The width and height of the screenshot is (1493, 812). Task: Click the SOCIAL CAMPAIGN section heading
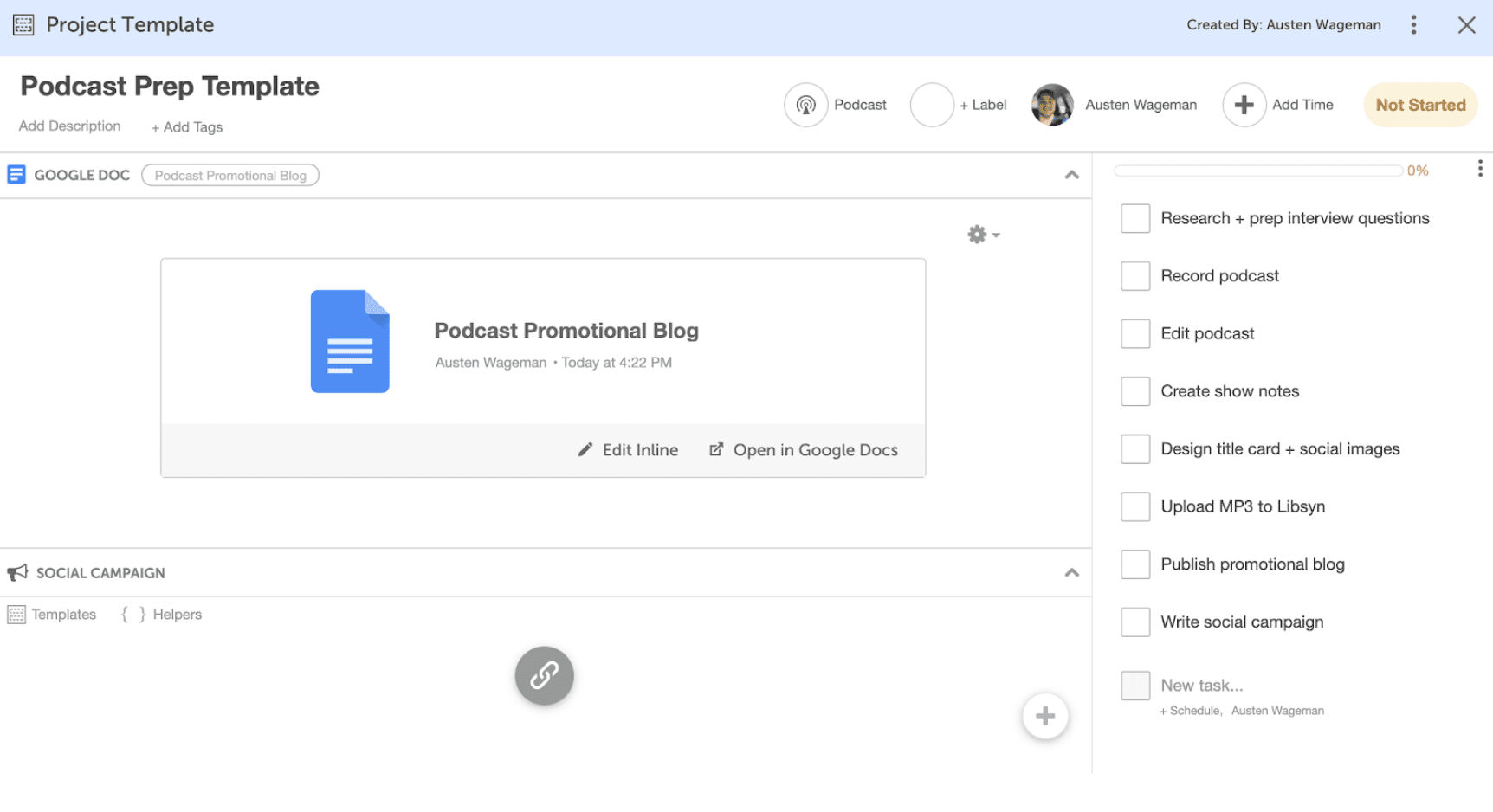tap(100, 573)
